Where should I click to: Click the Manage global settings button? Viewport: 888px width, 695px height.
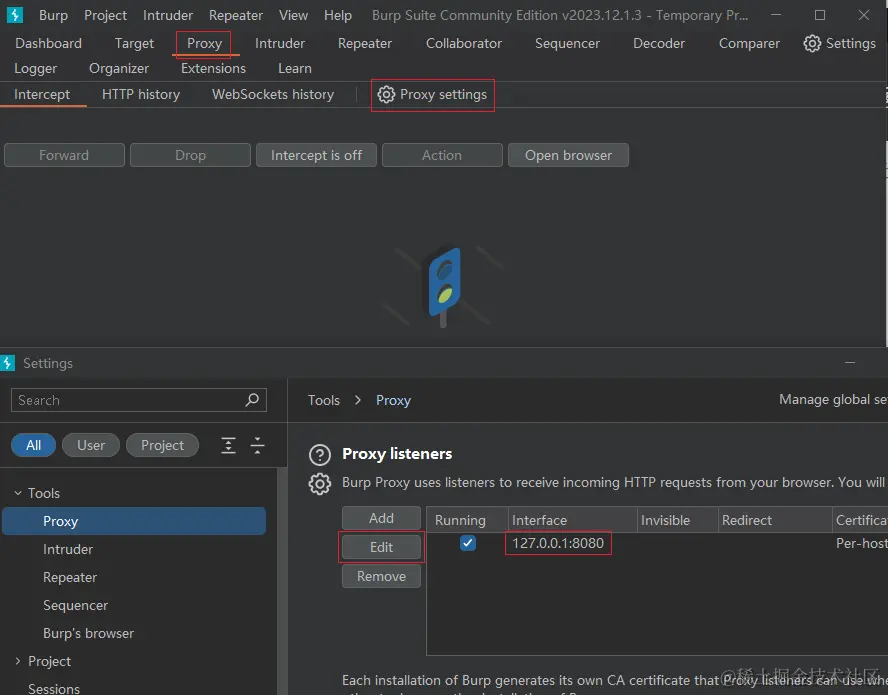[832, 400]
